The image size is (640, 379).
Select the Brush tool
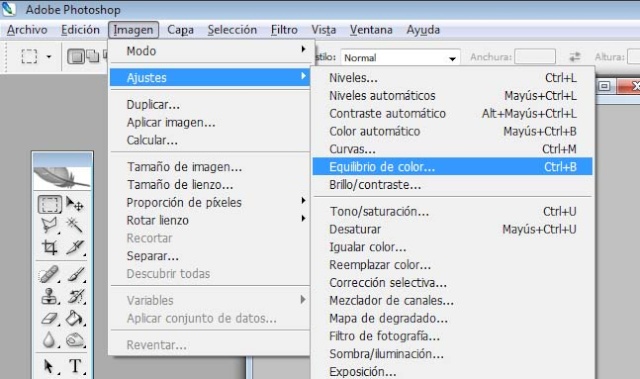76,274
